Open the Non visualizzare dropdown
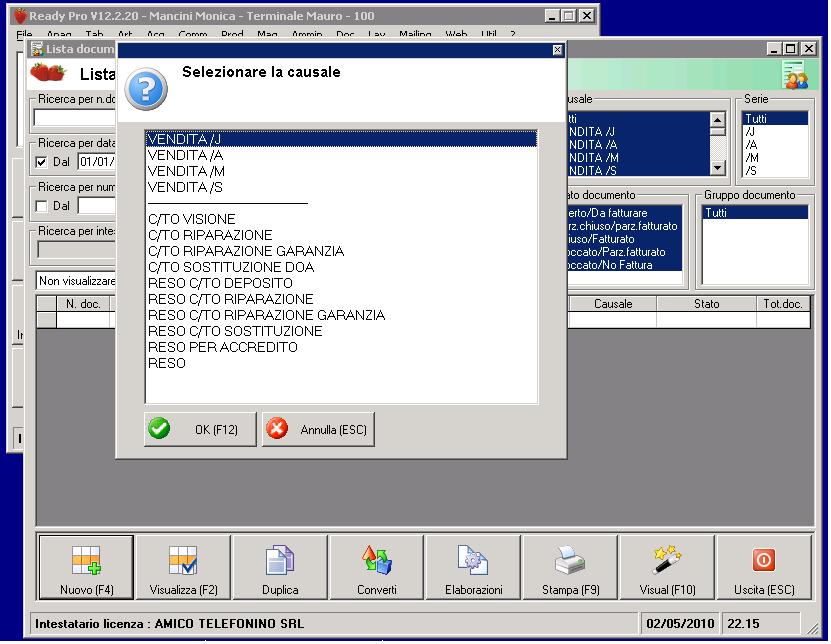The image size is (831, 644). 76,281
